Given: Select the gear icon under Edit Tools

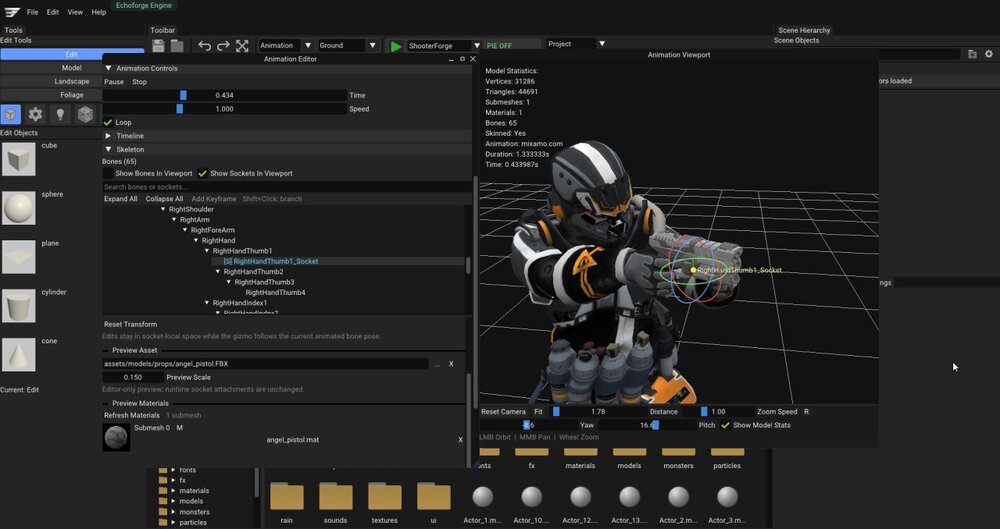Looking at the screenshot, I should click(35, 114).
